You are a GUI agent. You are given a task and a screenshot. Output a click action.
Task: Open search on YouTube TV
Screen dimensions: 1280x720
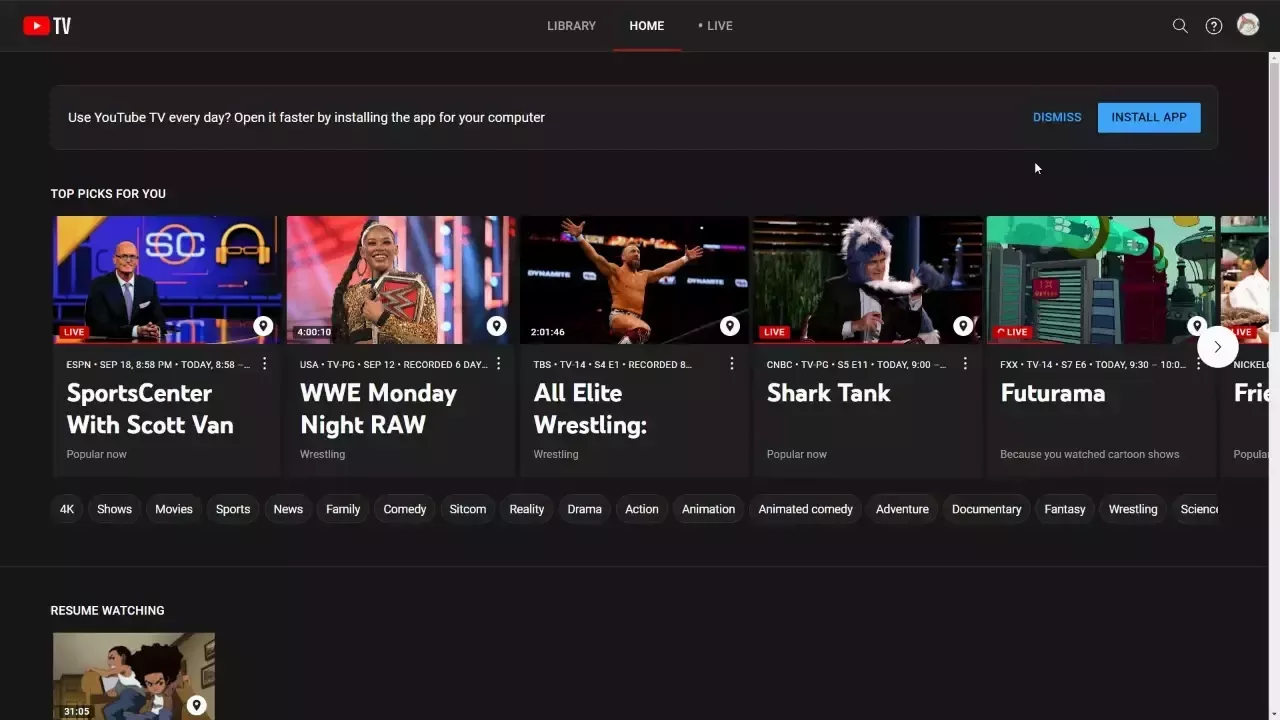point(1180,25)
